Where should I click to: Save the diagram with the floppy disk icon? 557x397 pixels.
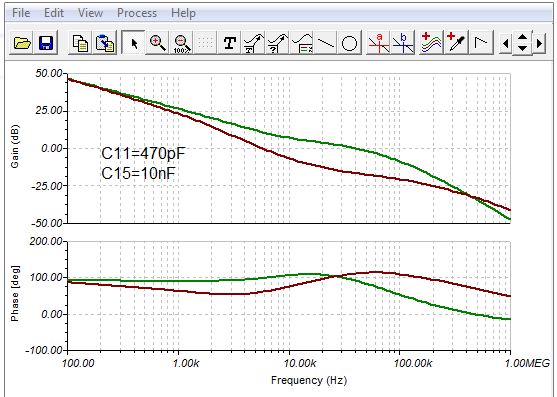[46, 43]
